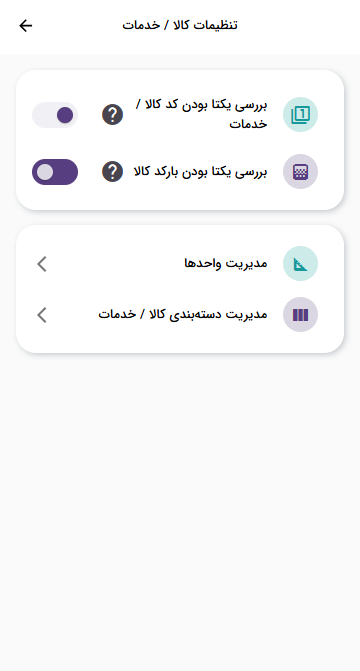
Task: Click the teal ruler units icon
Action: pyautogui.click(x=300, y=264)
